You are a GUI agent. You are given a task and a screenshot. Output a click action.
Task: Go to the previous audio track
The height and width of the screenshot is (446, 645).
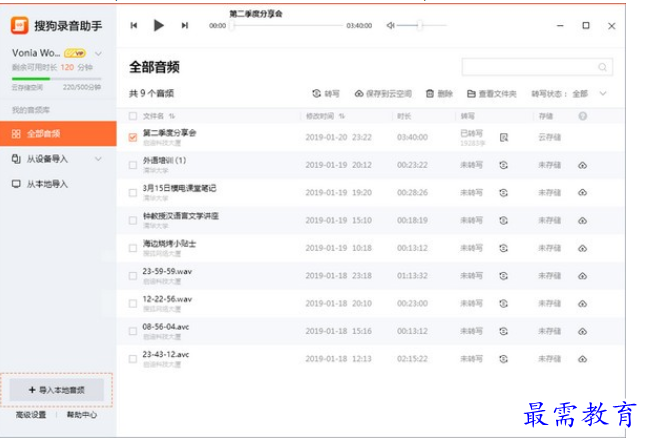[x=134, y=26]
